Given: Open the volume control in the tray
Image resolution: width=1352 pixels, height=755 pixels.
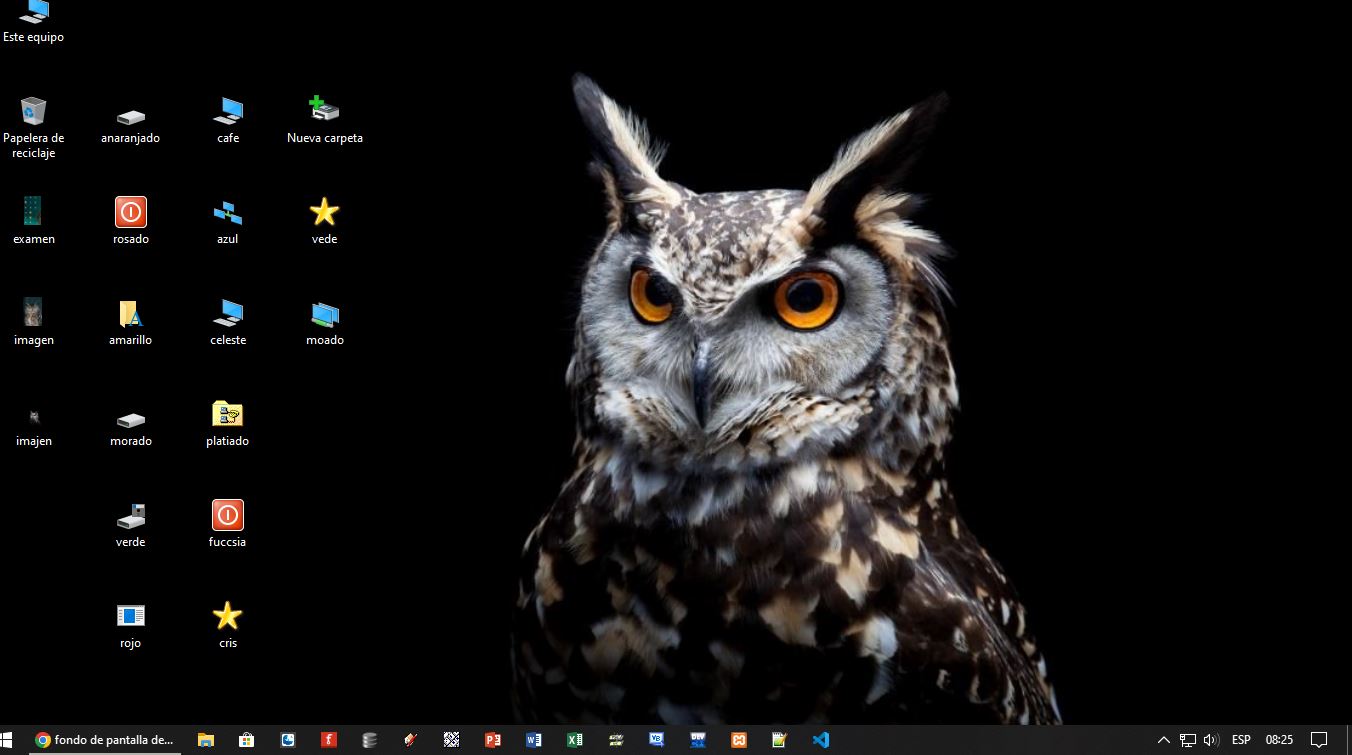Looking at the screenshot, I should (x=1211, y=740).
